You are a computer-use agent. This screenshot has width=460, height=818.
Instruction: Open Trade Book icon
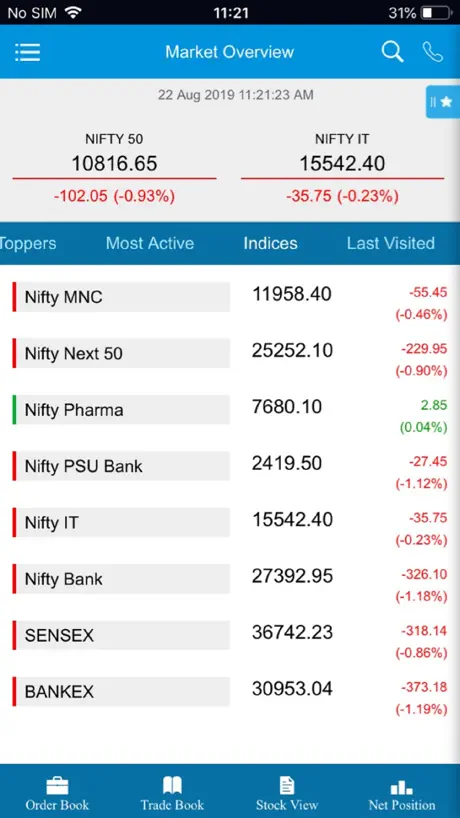pos(172,786)
